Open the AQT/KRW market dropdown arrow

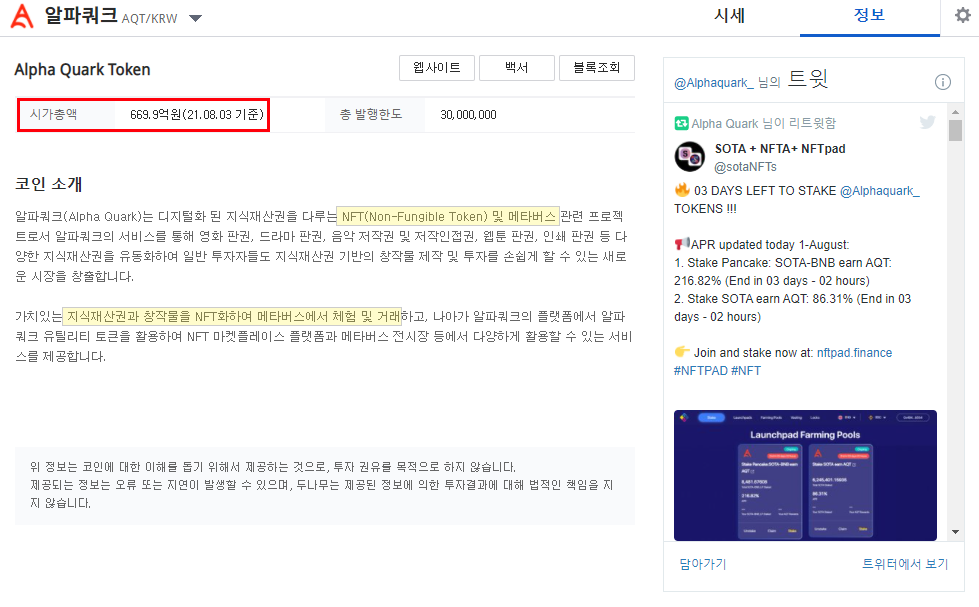pyautogui.click(x=195, y=18)
